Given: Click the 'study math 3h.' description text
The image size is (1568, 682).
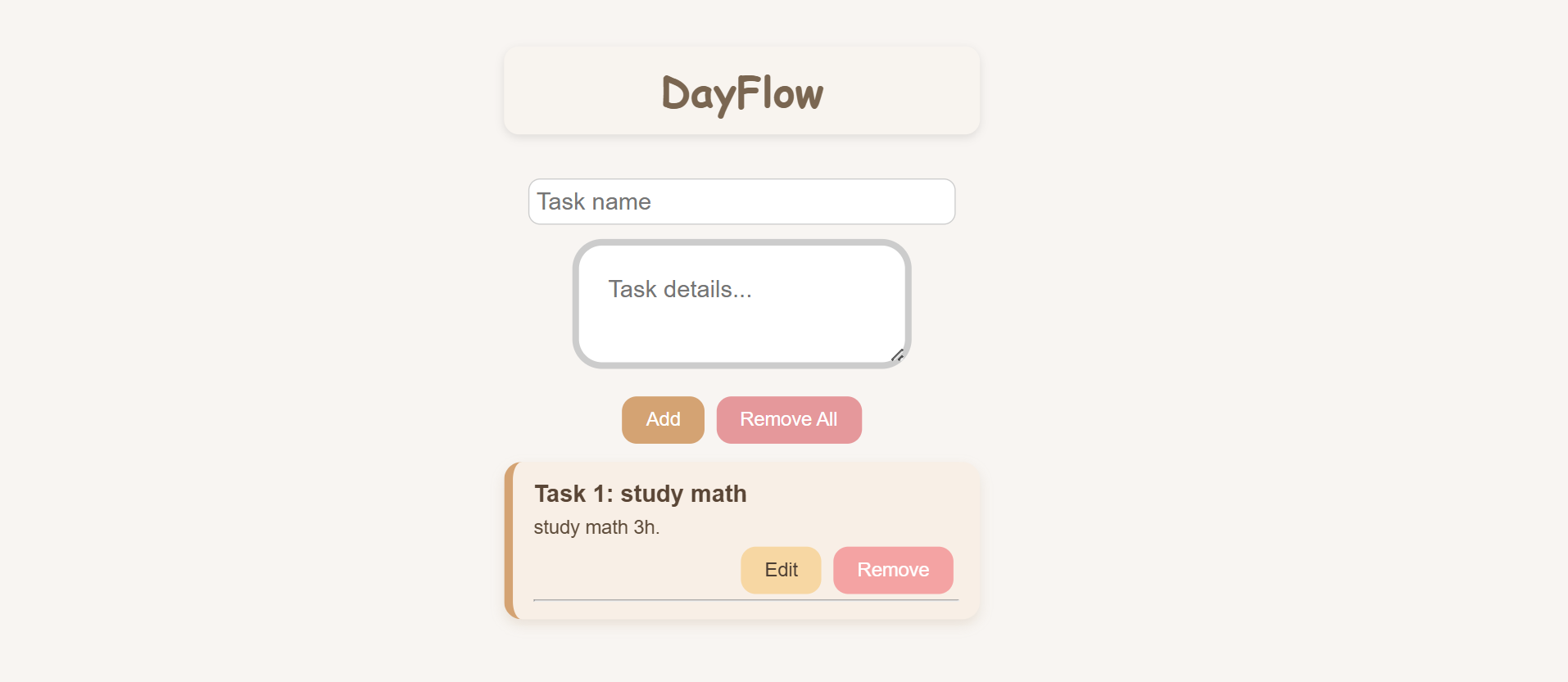Looking at the screenshot, I should click(x=596, y=526).
